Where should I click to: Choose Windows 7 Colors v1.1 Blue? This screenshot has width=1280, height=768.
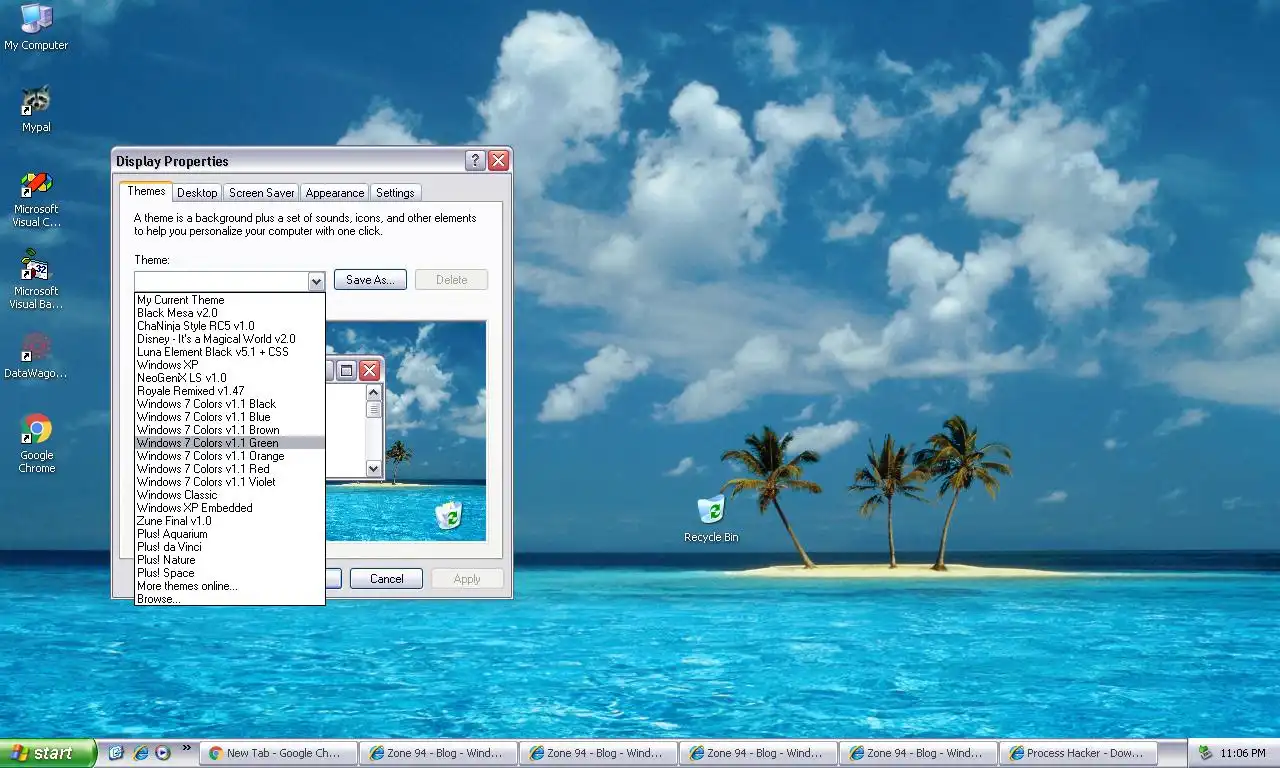click(230, 417)
